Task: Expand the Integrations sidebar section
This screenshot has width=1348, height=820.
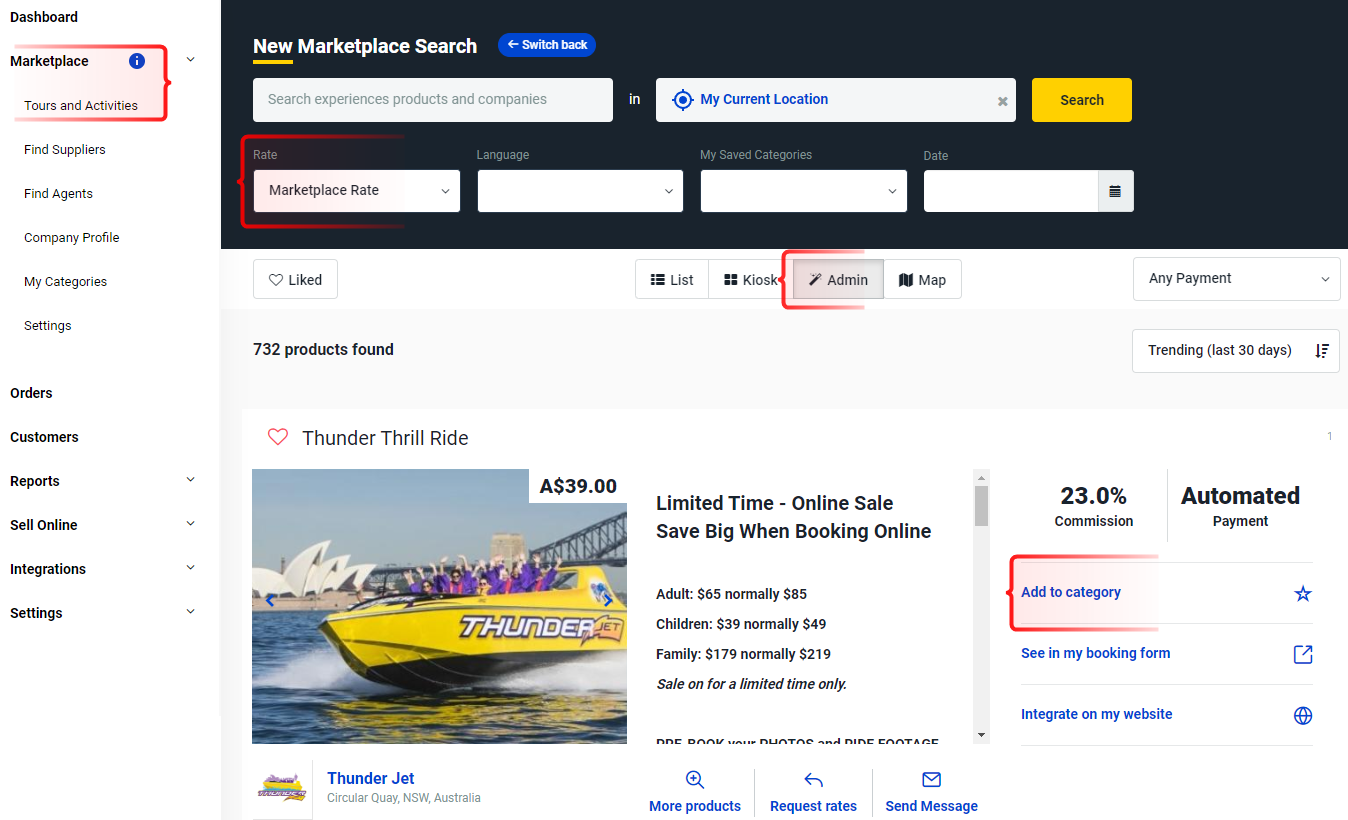Action: click(x=191, y=568)
